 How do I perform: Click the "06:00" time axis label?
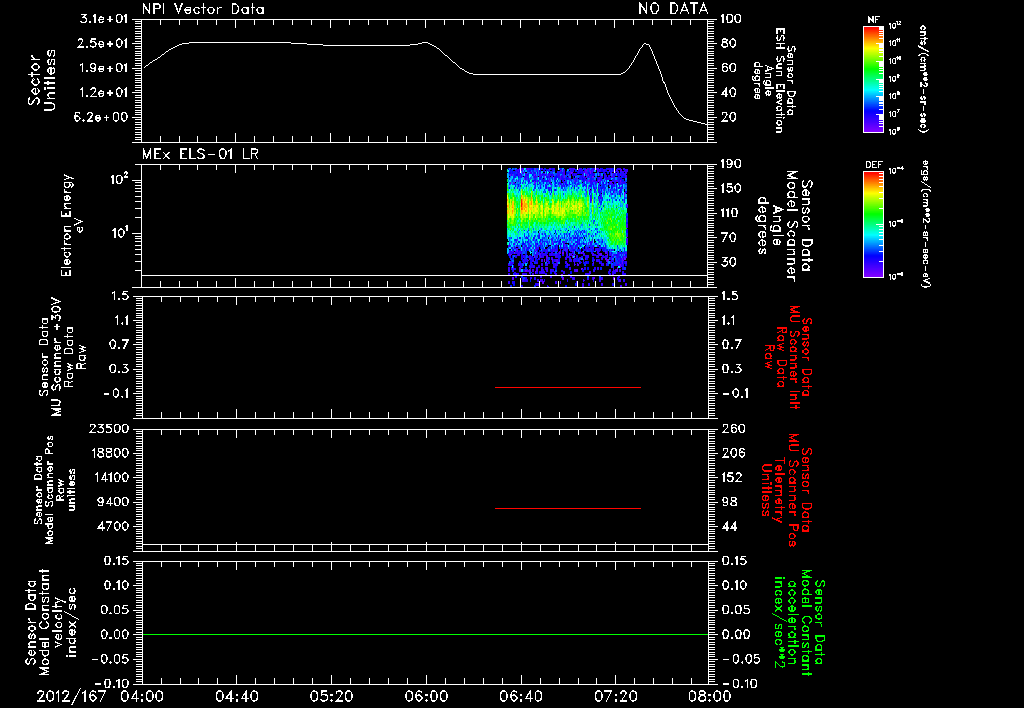426,696
